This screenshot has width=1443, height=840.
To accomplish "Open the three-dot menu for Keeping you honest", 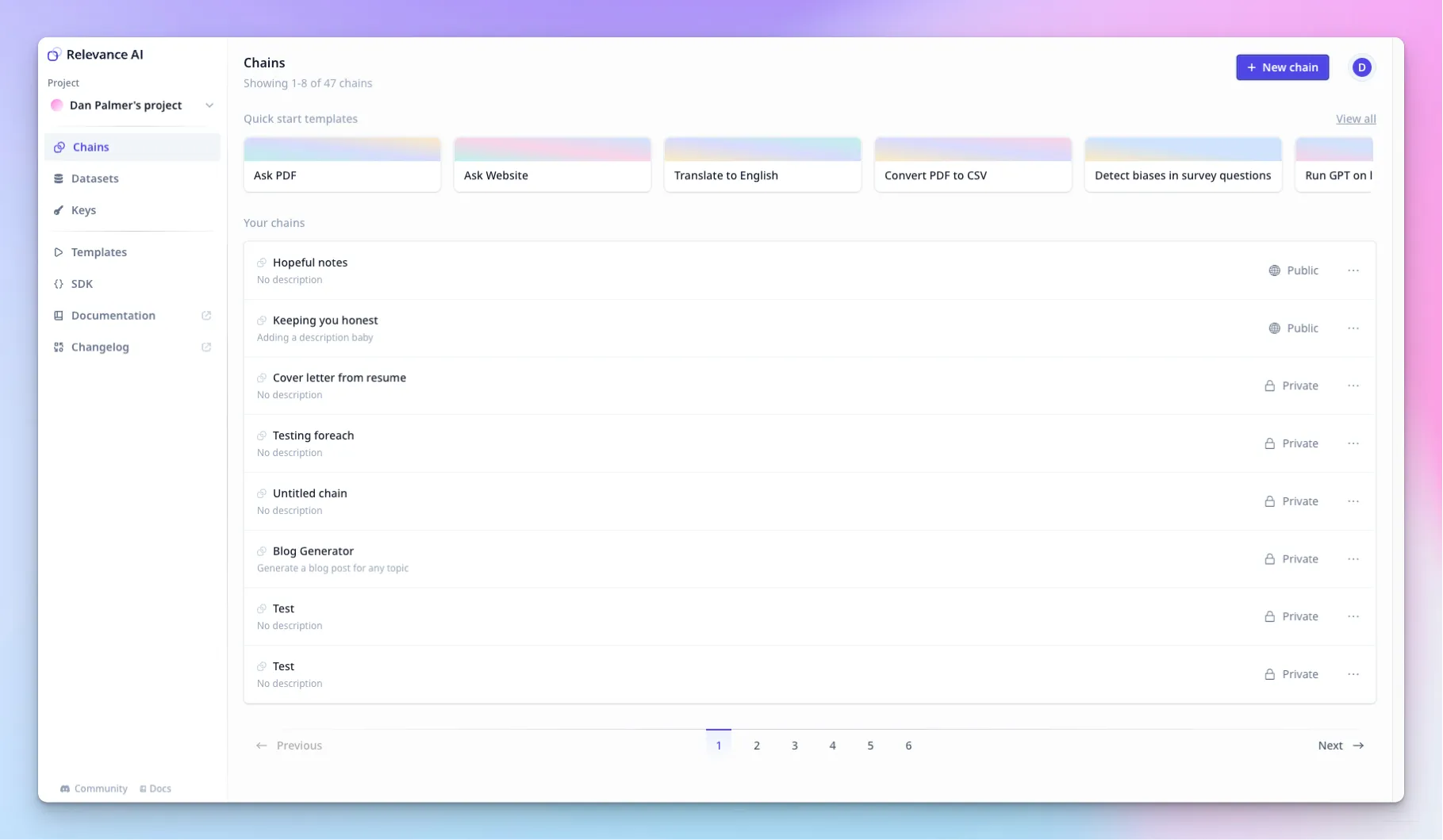I will (1353, 328).
